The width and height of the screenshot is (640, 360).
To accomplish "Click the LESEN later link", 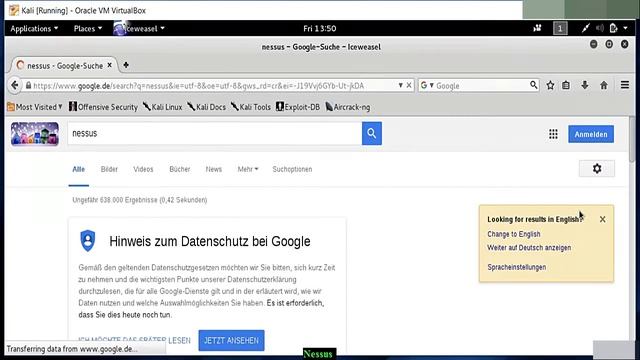I will 134,340.
